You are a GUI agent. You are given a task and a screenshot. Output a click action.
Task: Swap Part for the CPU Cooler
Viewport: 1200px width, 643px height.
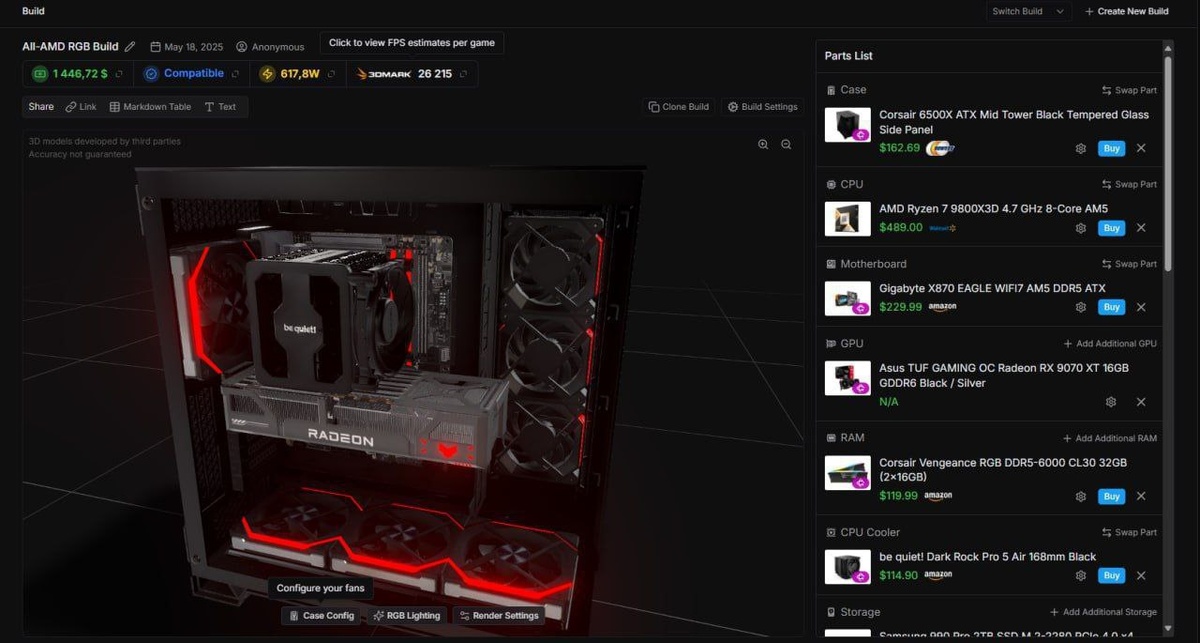point(1129,533)
